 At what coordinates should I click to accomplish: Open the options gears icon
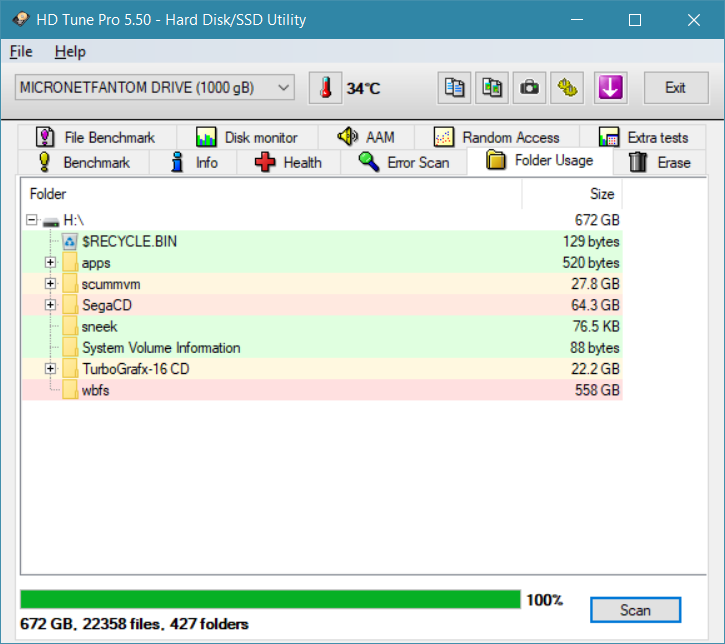pos(567,88)
